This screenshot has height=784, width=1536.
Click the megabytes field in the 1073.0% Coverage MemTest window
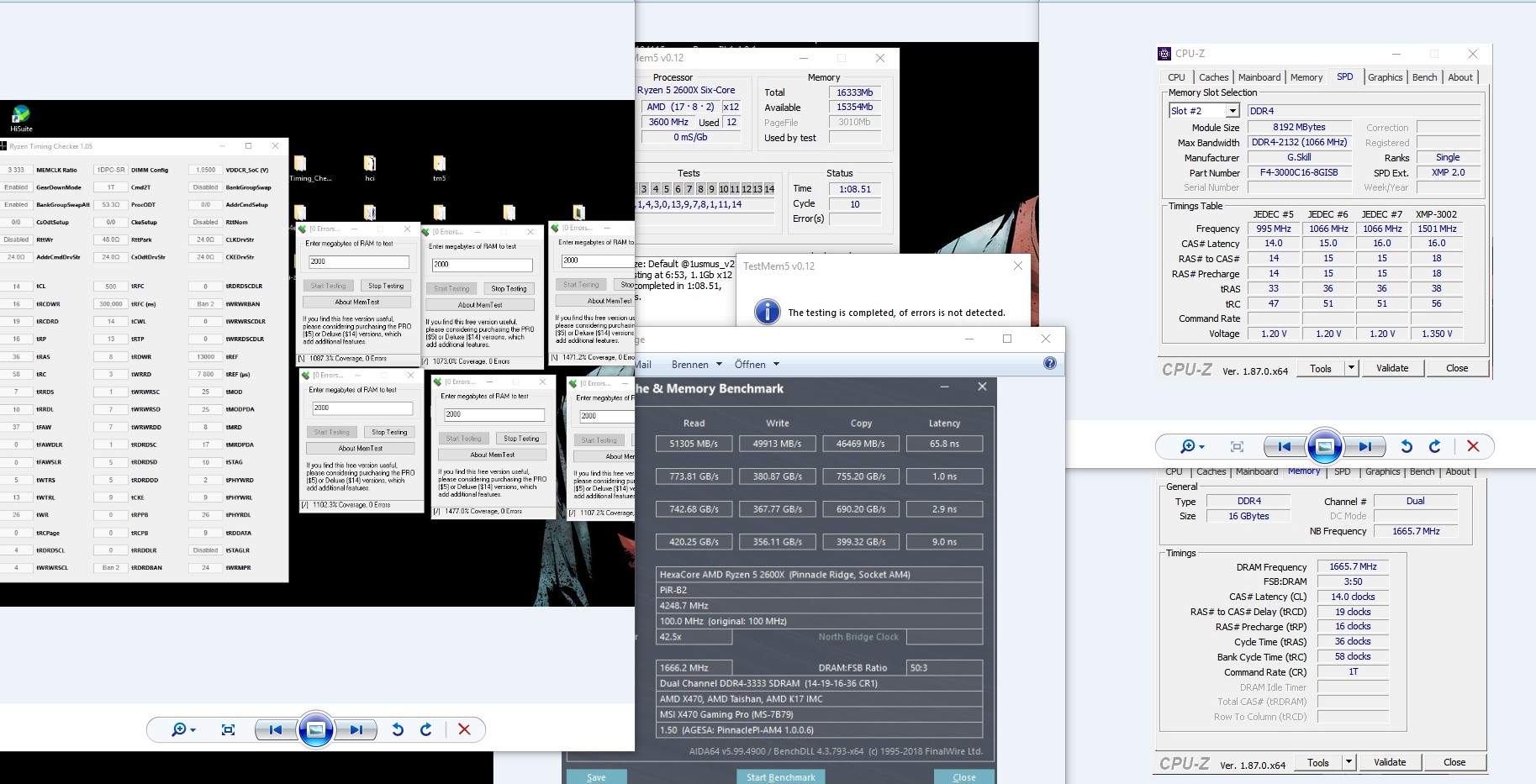483,264
